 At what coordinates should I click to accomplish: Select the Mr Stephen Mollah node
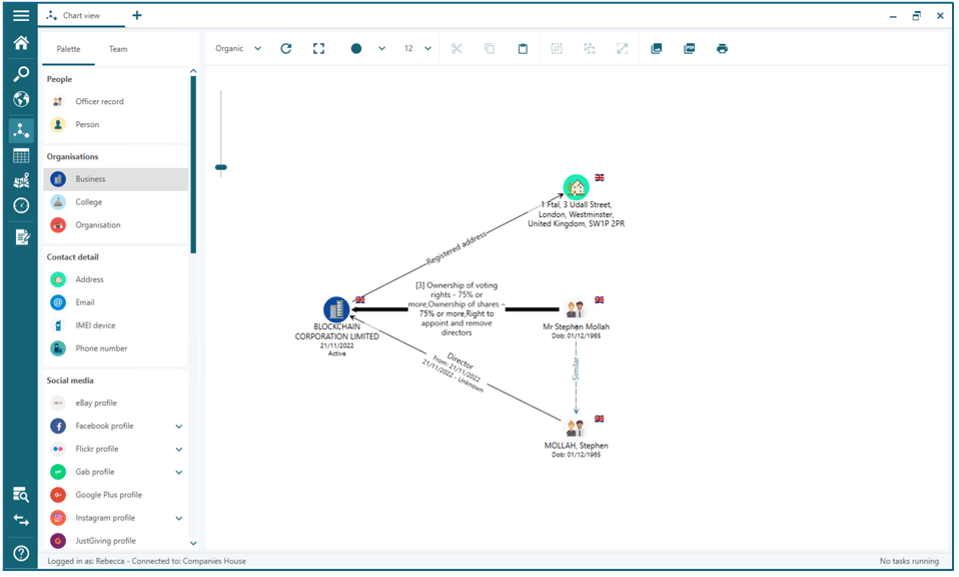click(x=575, y=309)
